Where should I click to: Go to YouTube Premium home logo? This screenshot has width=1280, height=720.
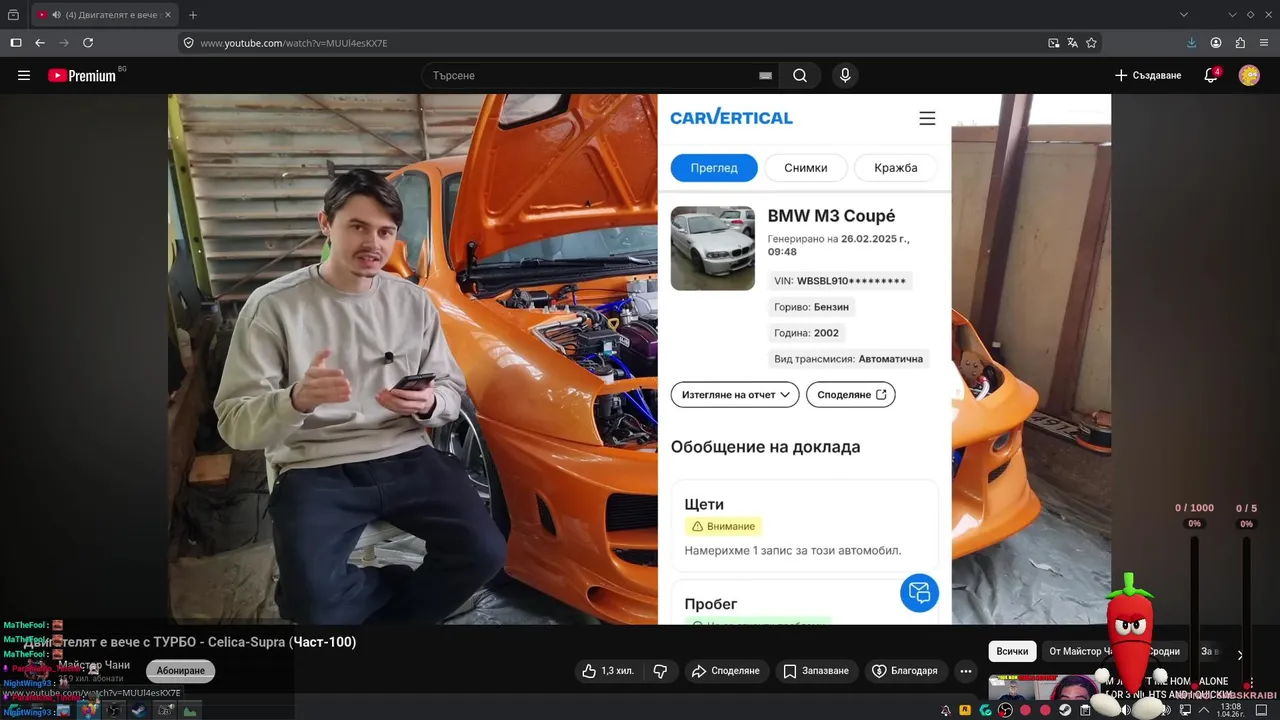click(82, 75)
